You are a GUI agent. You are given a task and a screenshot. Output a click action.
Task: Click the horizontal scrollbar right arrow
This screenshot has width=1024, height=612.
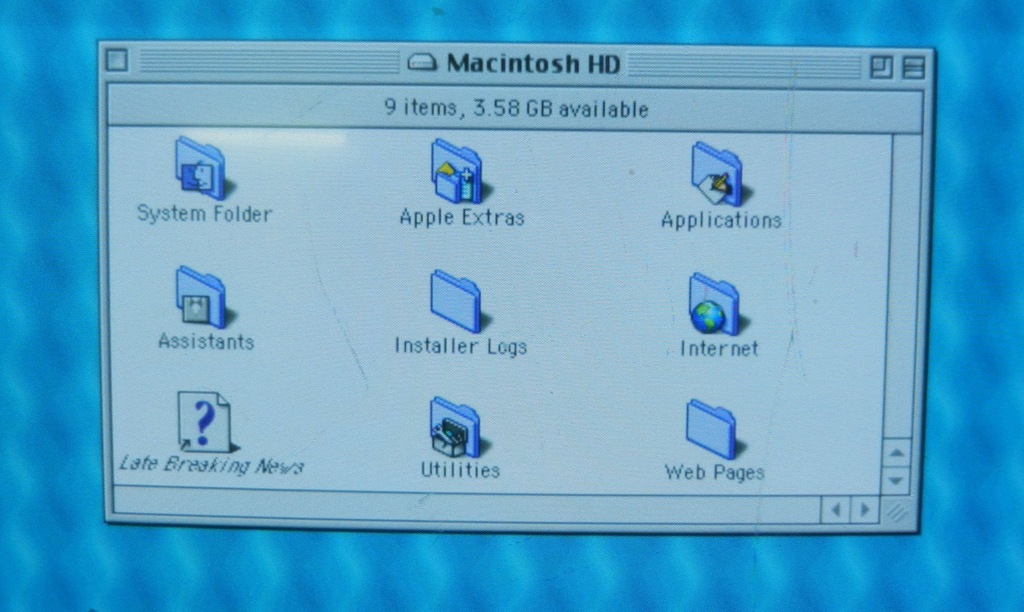tap(865, 509)
